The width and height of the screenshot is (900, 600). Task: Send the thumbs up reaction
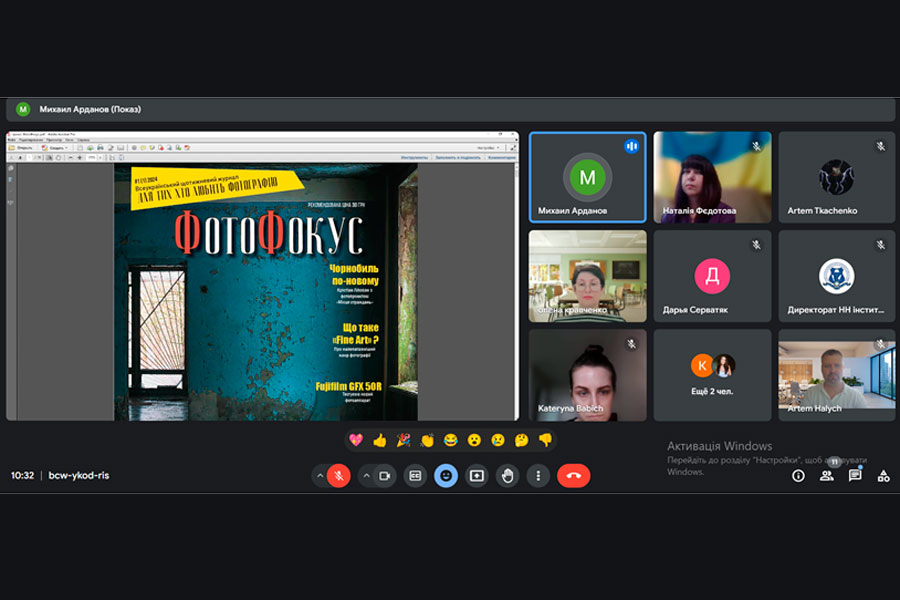(379, 440)
